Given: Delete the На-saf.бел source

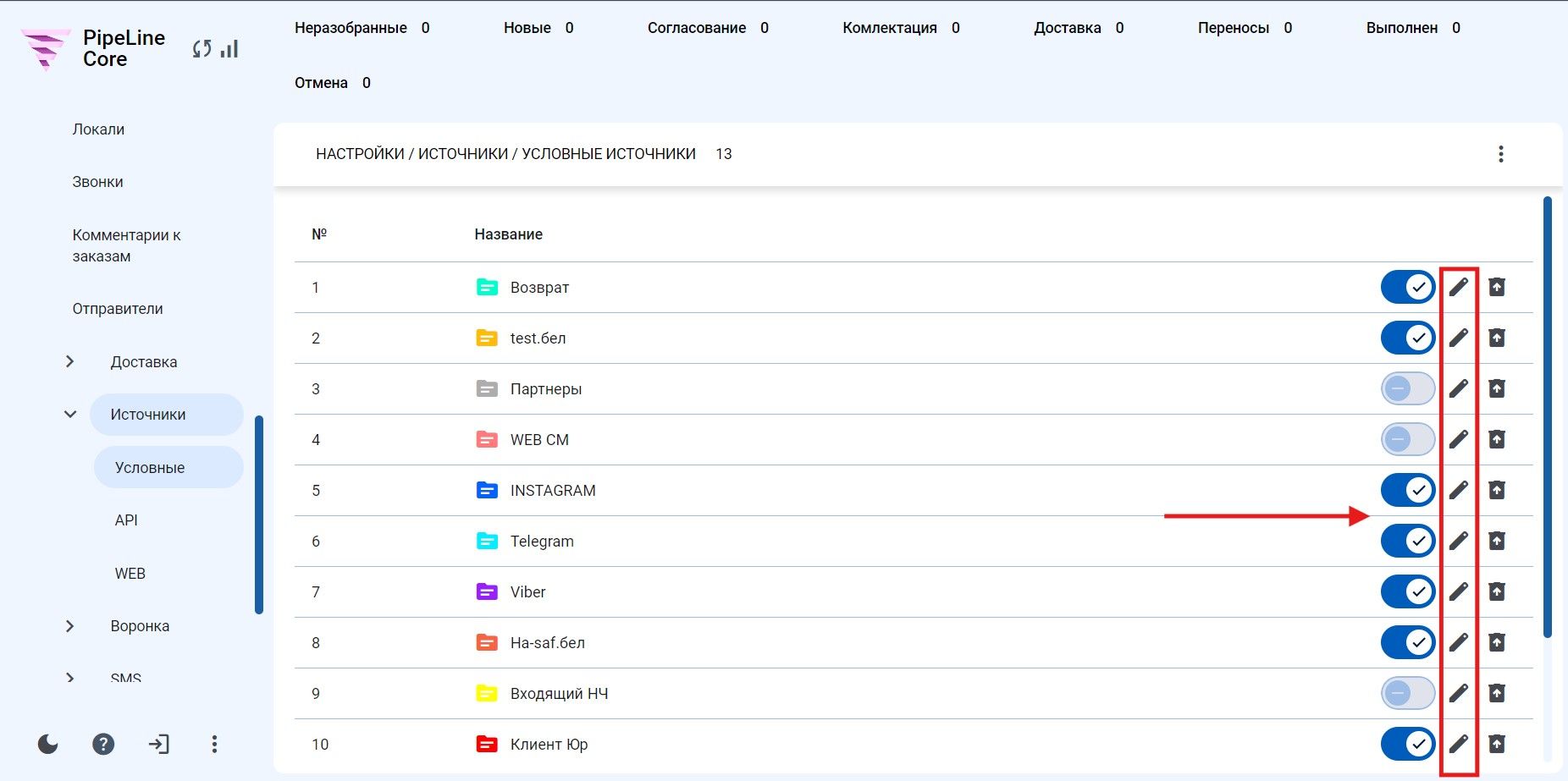Looking at the screenshot, I should 1497,642.
